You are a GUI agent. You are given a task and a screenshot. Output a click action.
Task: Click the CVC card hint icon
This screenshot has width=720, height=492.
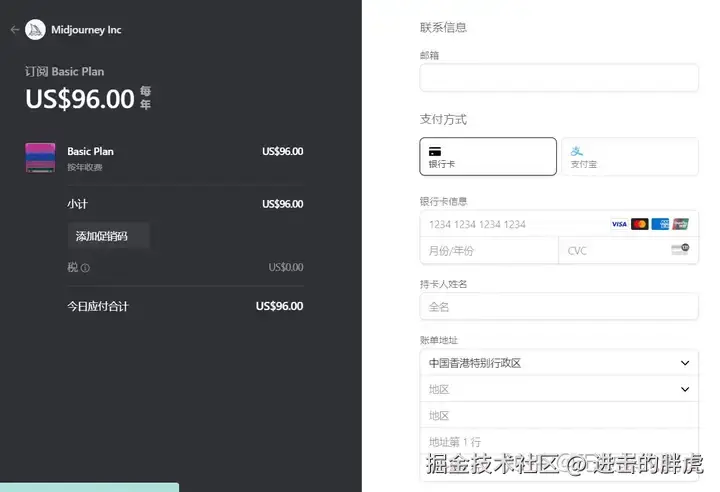pyautogui.click(x=680, y=249)
